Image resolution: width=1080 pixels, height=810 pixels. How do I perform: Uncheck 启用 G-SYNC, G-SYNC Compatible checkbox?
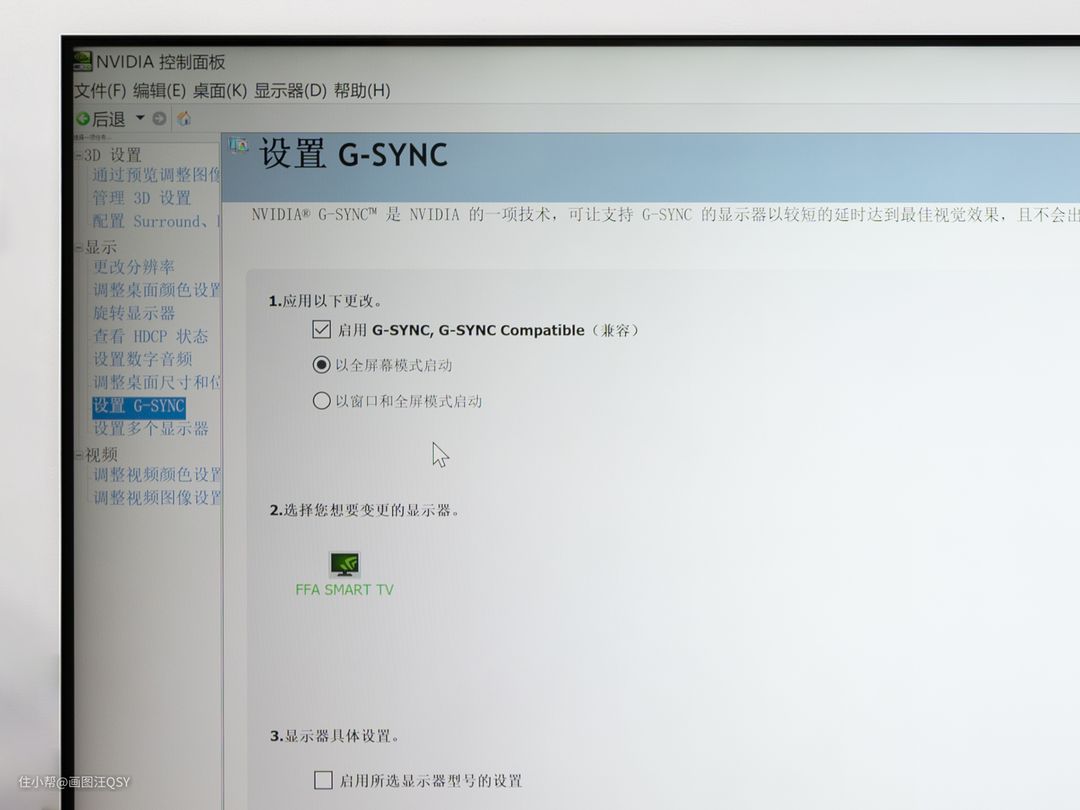click(322, 329)
